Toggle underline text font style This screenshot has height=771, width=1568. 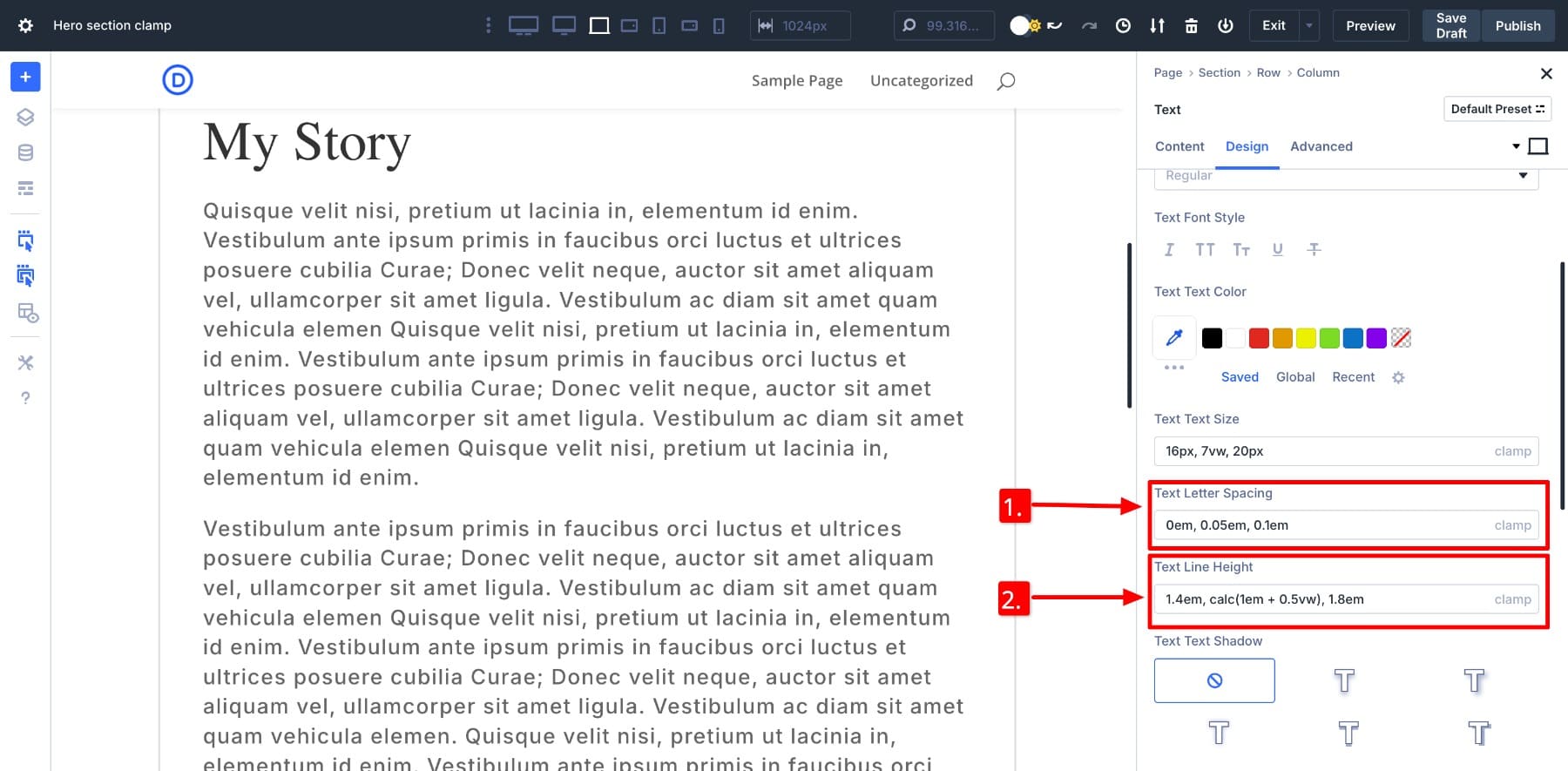pos(1277,250)
